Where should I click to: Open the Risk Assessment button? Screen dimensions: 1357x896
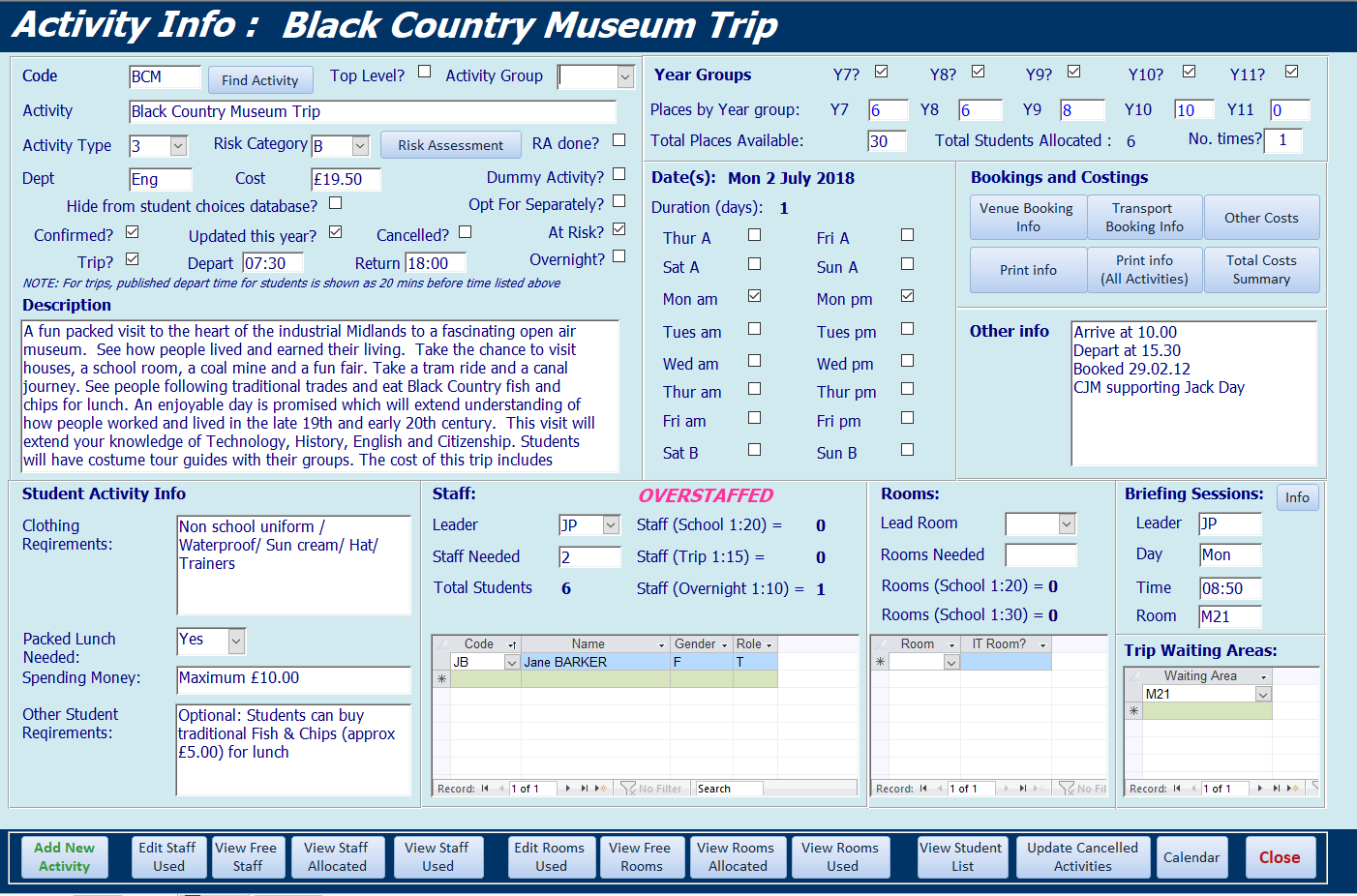tap(451, 145)
